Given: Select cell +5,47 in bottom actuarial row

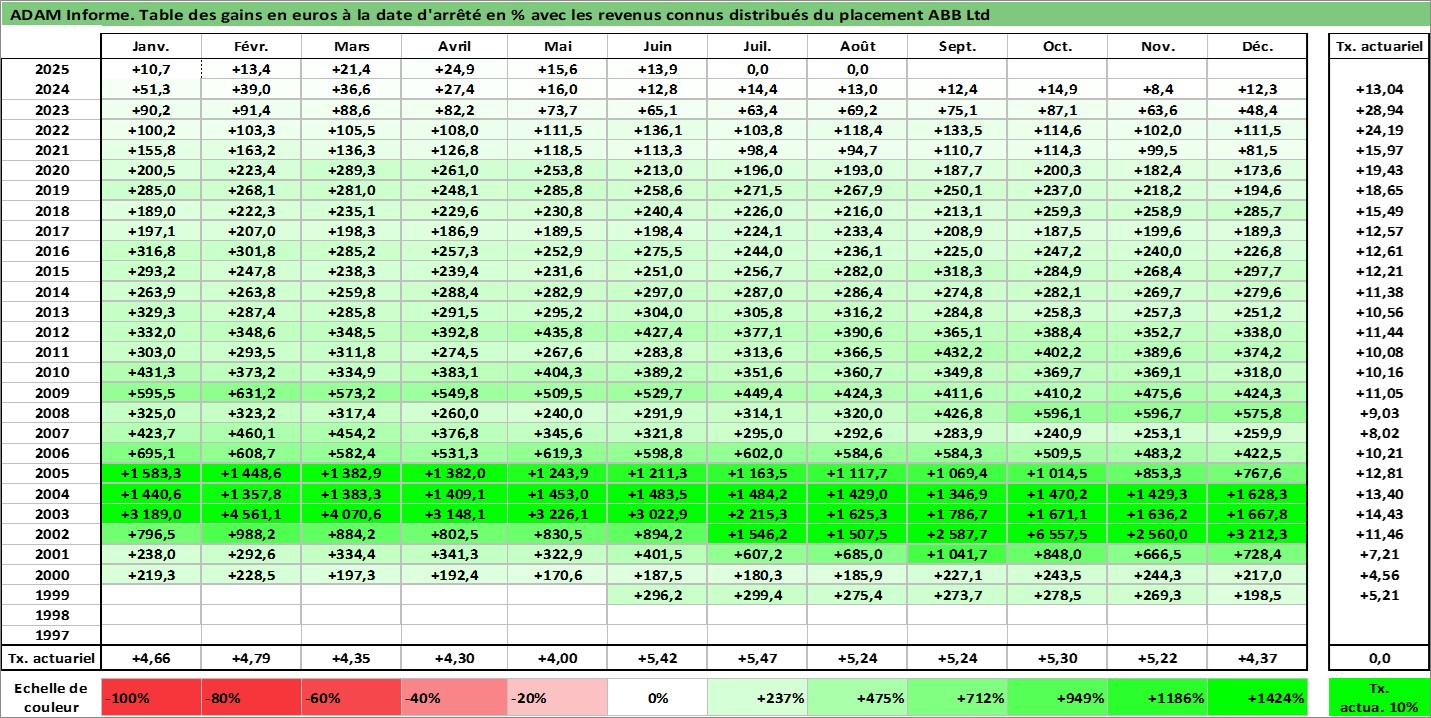Looking at the screenshot, I should click(757, 659).
